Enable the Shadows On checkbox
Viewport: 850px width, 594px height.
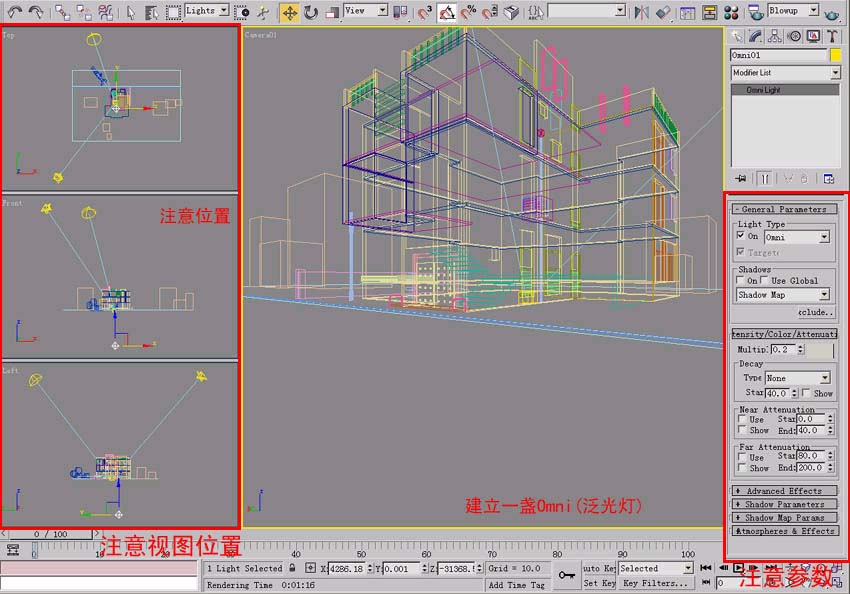pyautogui.click(x=741, y=281)
